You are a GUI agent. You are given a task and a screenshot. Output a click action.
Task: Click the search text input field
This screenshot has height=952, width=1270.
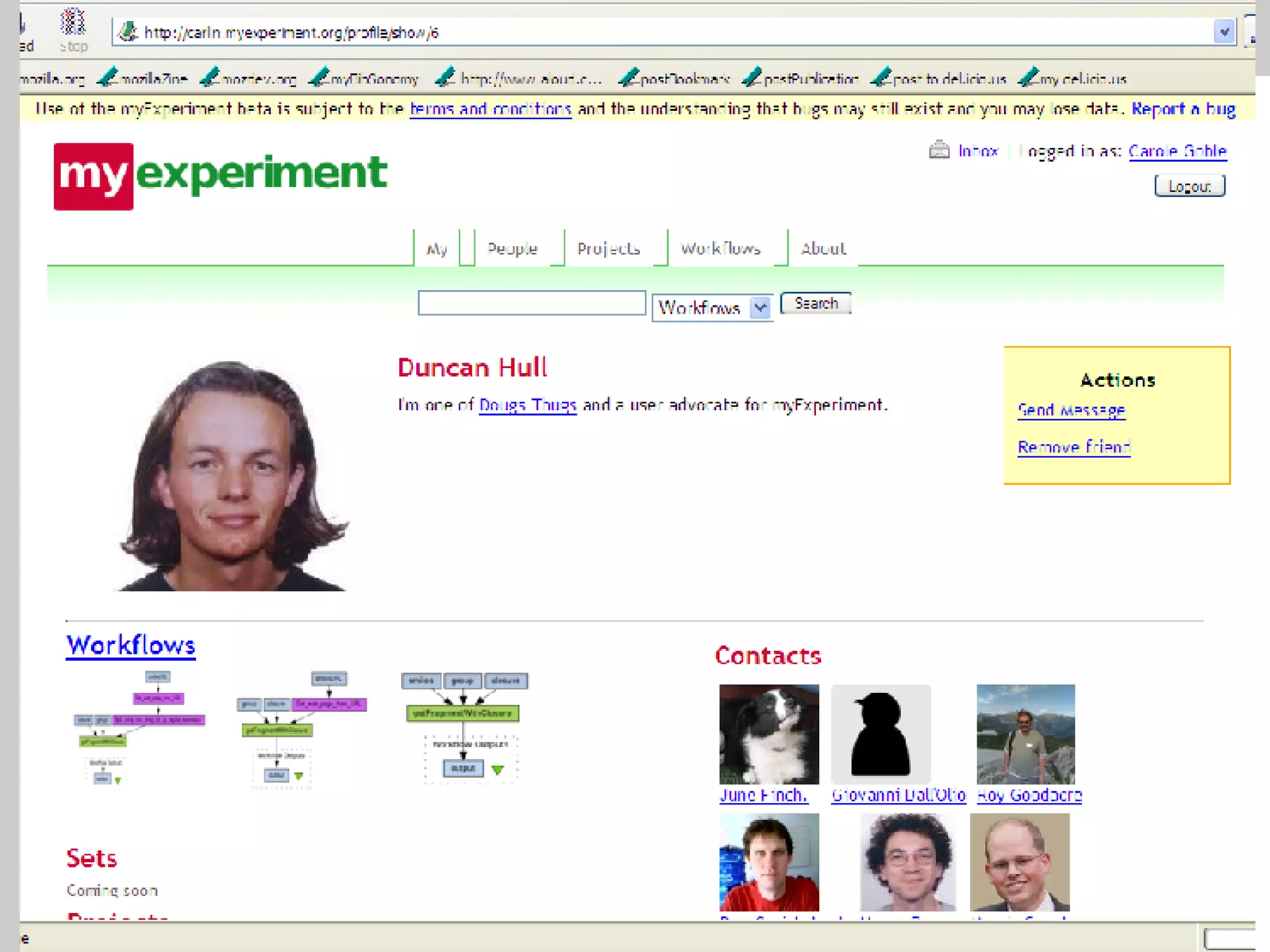point(531,303)
